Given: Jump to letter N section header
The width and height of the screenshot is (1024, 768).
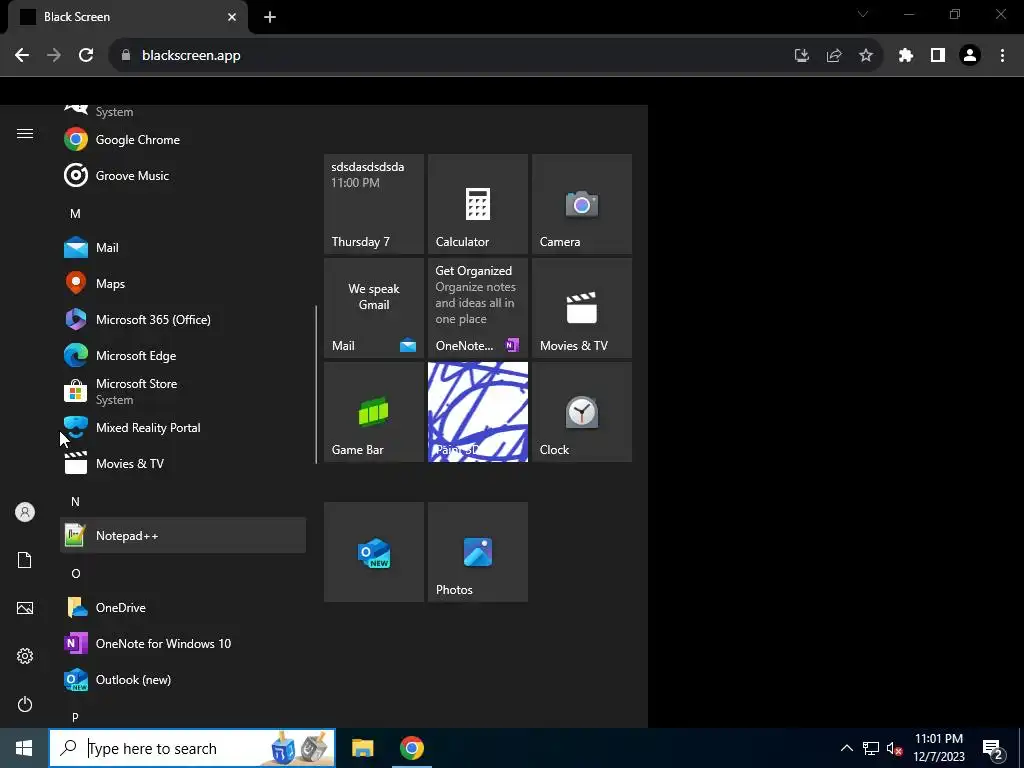Looking at the screenshot, I should coord(75,502).
